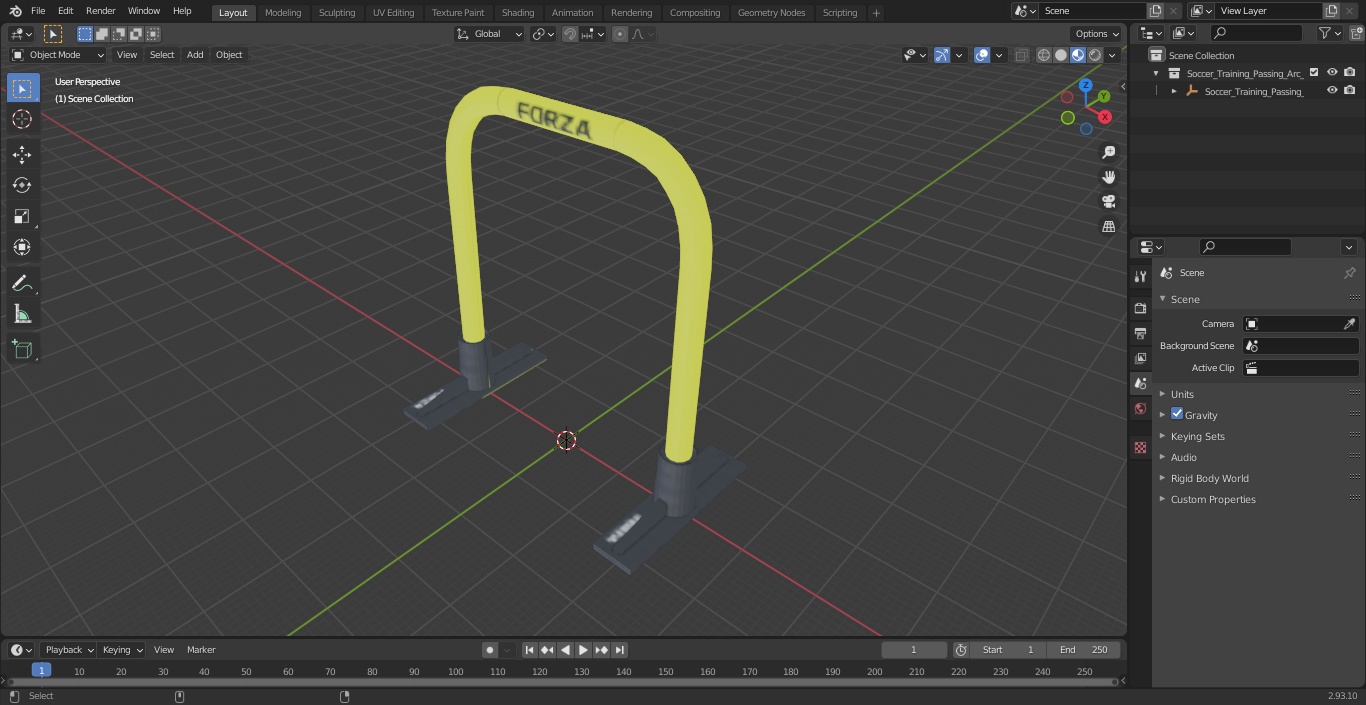The image size is (1366, 705).
Task: Select the Annotate tool
Action: click(22, 284)
